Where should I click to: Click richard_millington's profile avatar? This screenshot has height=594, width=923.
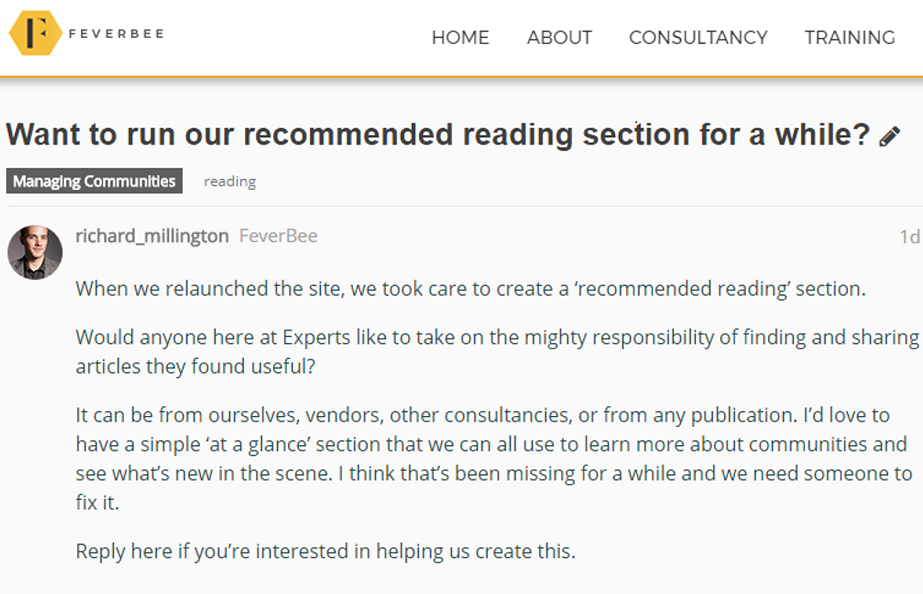tap(35, 252)
